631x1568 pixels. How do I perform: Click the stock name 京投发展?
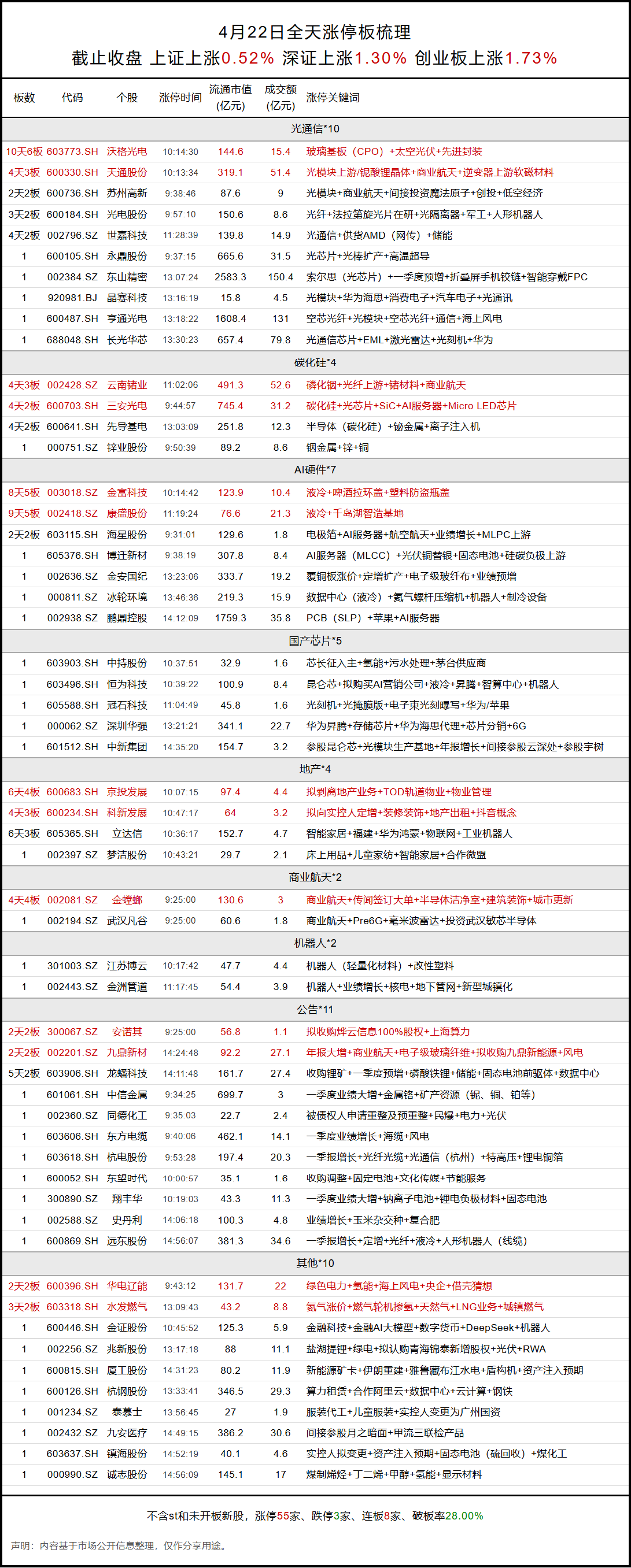point(127,792)
